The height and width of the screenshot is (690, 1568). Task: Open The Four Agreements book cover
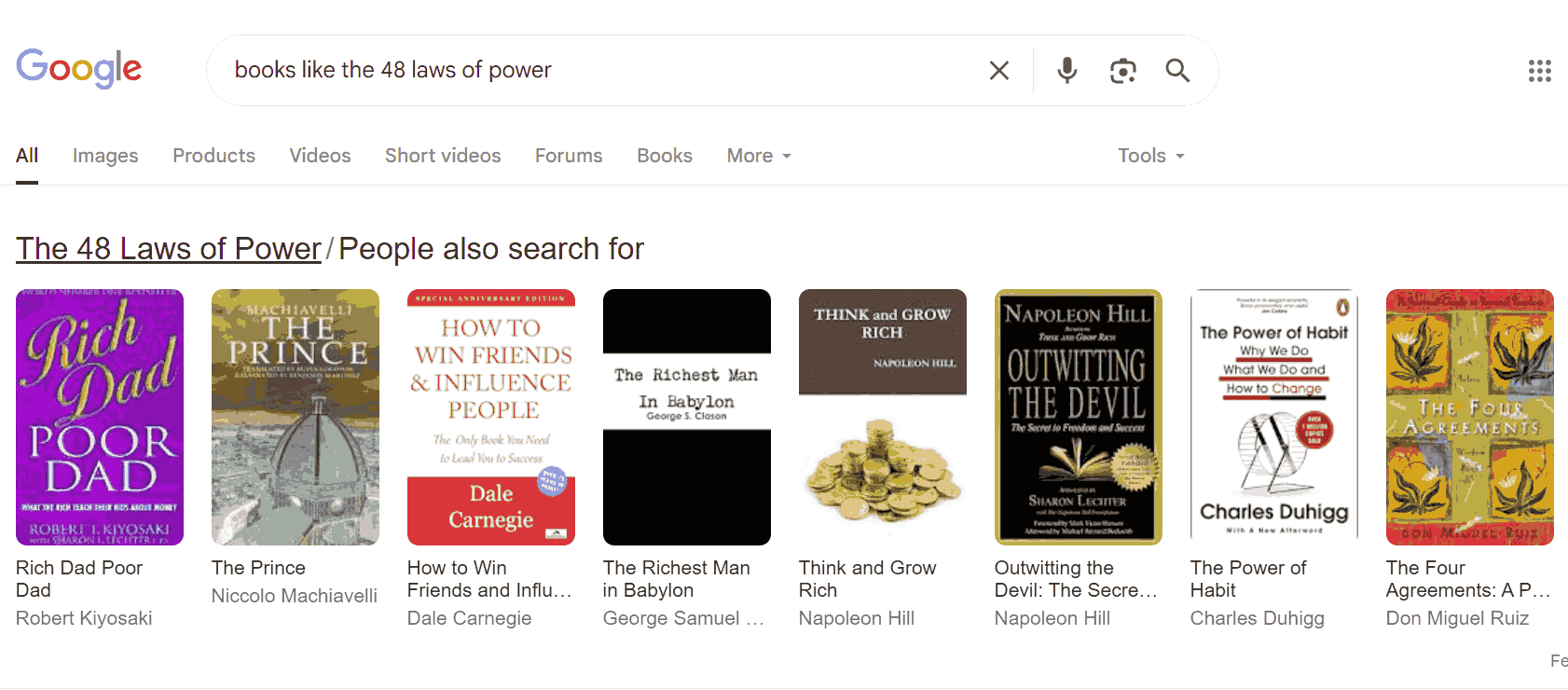coord(1470,417)
